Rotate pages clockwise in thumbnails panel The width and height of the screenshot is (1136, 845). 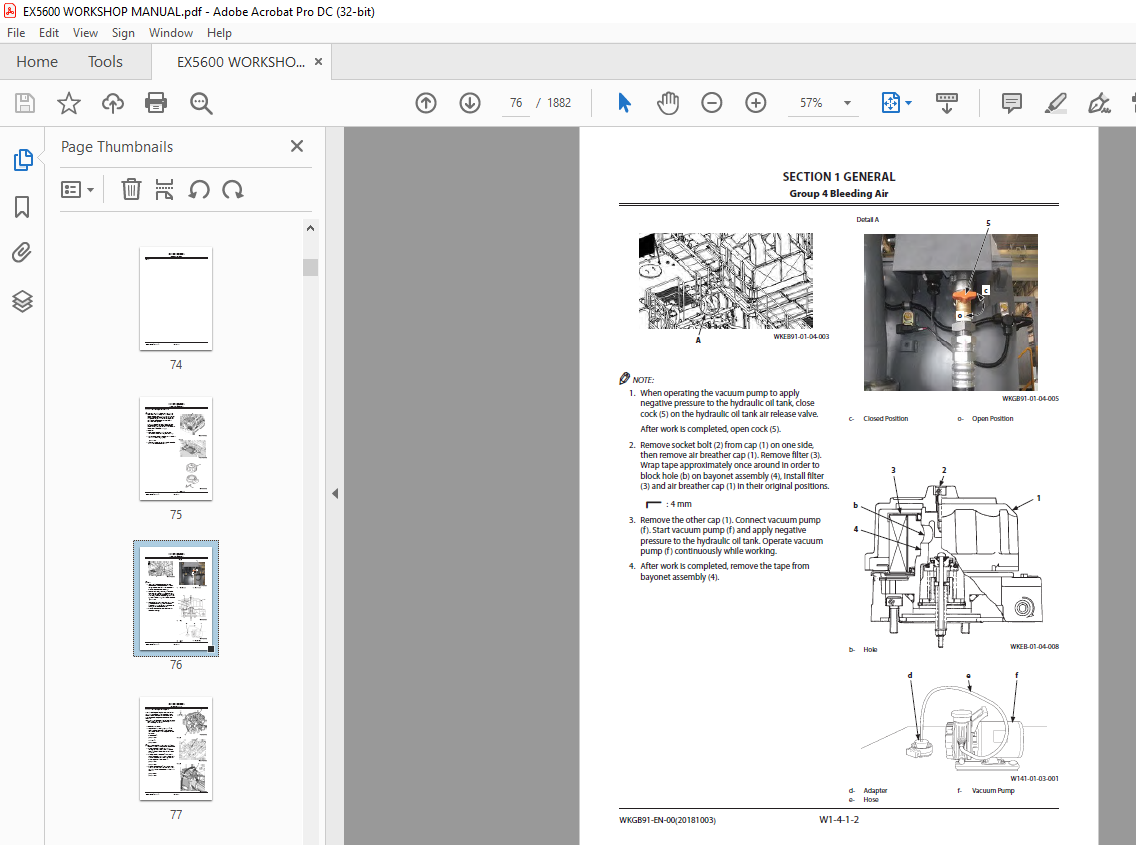click(233, 189)
